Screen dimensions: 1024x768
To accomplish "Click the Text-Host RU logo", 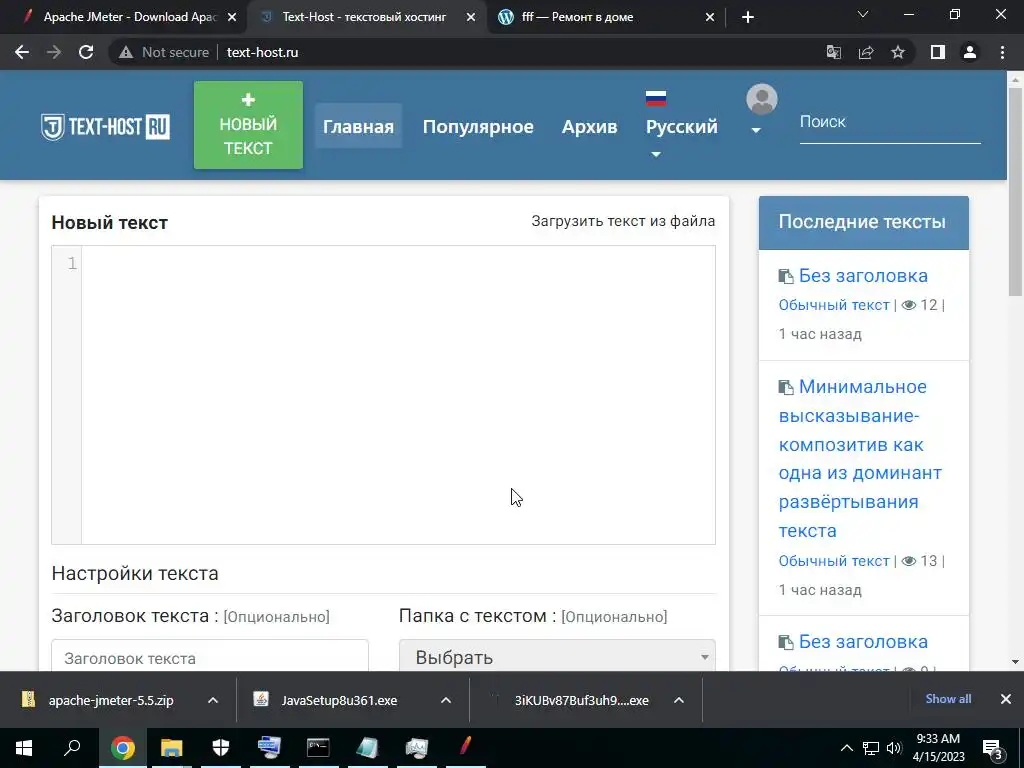I will (x=105, y=127).
